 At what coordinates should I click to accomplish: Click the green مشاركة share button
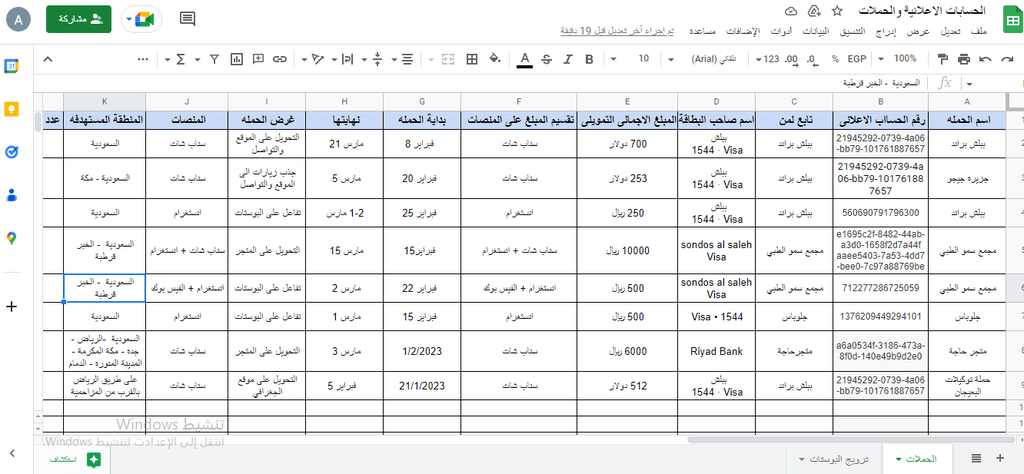click(79, 19)
